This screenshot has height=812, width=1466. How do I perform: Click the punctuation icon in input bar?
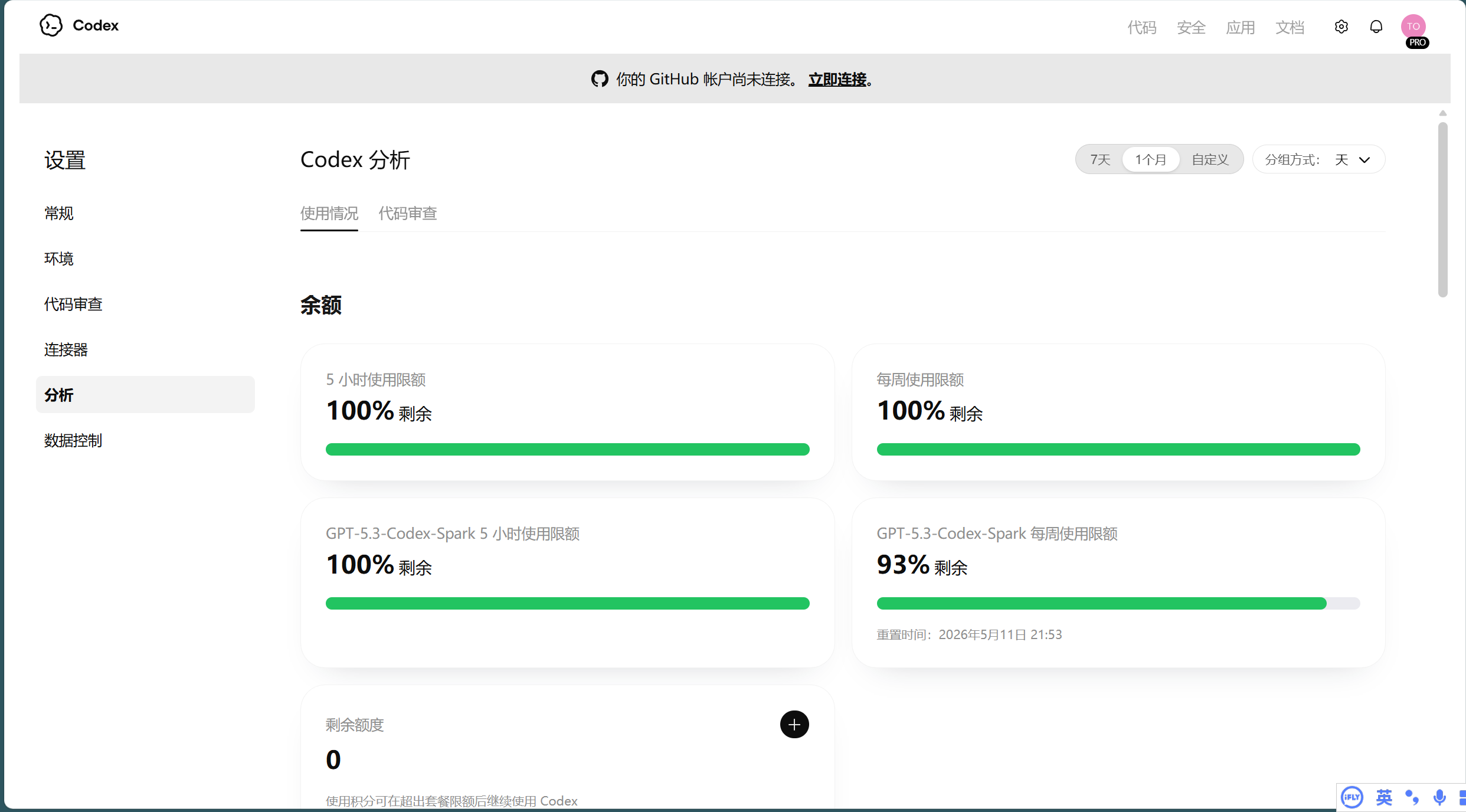[x=1412, y=798]
